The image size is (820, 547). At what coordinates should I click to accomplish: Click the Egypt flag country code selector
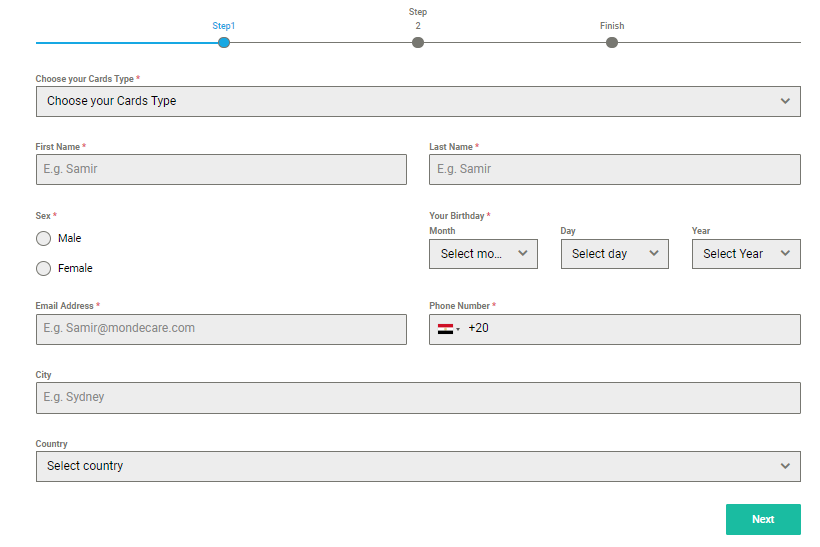448,329
